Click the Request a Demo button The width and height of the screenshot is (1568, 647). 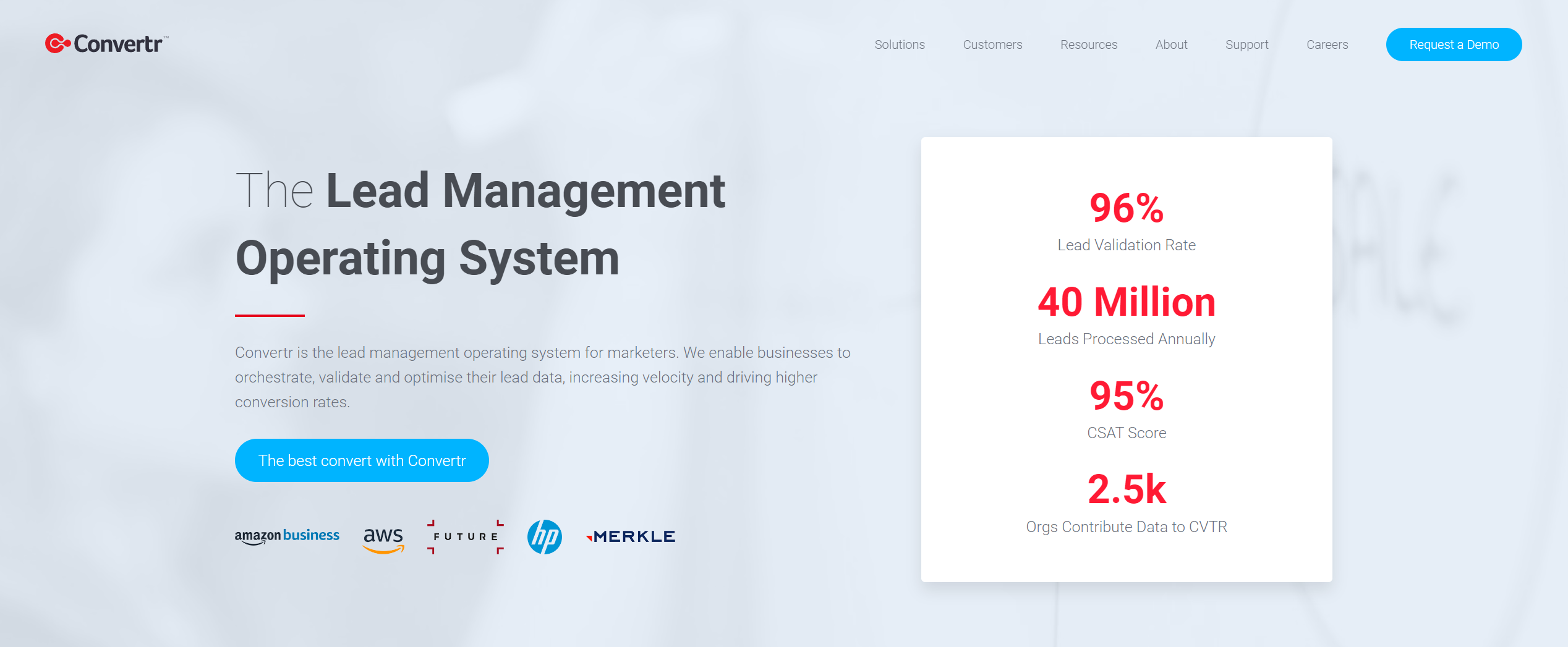coord(1454,44)
